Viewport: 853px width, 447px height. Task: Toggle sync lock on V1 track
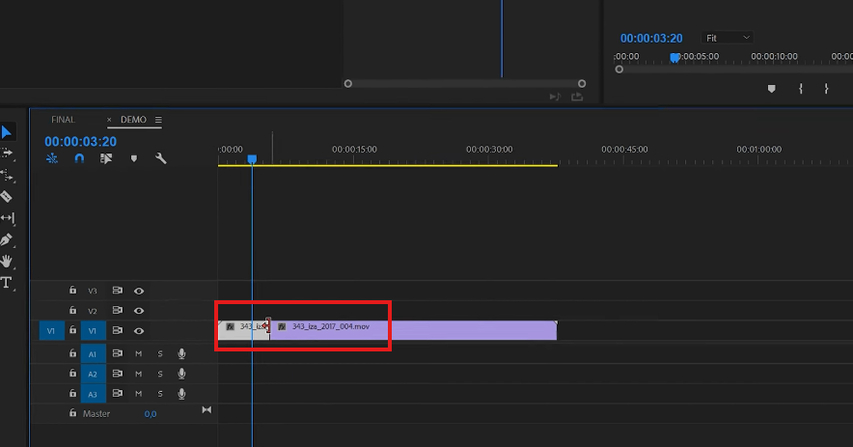coord(117,330)
